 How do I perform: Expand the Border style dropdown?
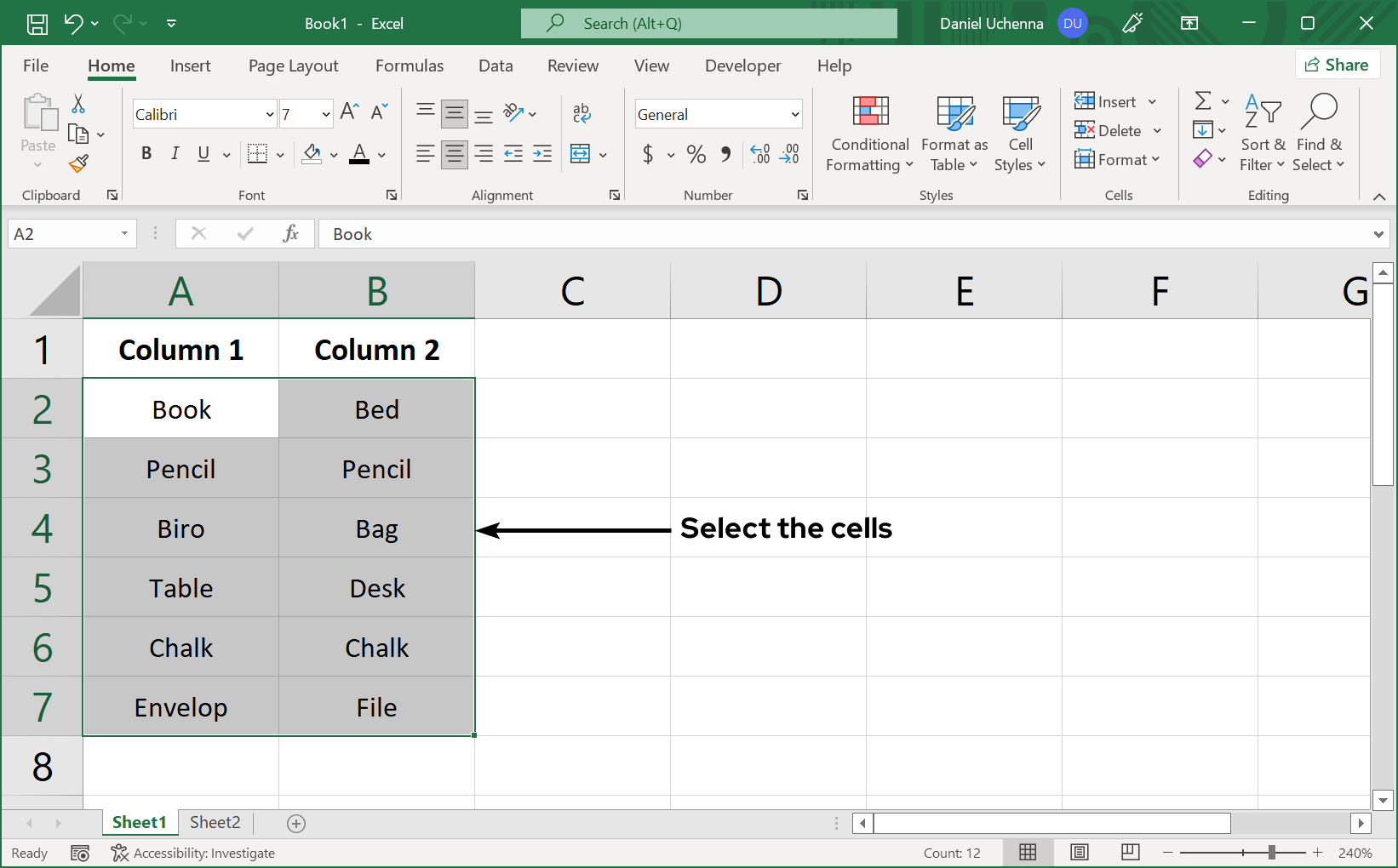point(278,154)
